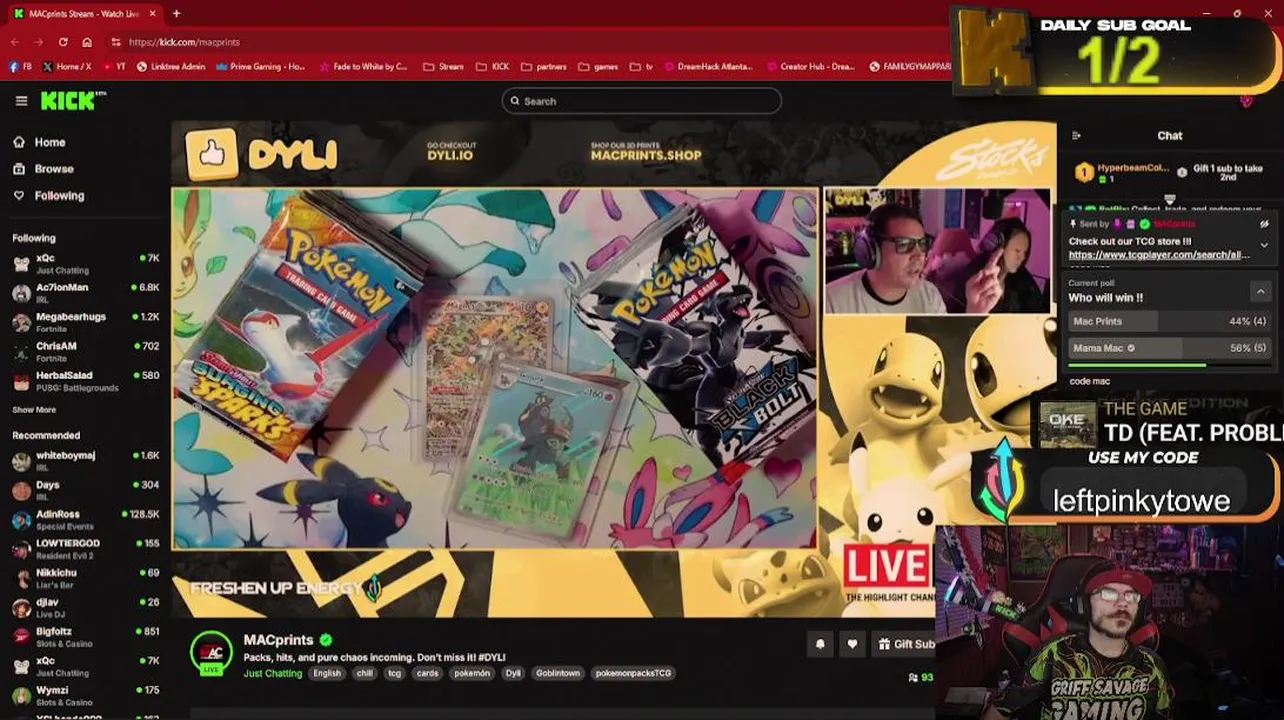This screenshot has width=1284, height=720.
Task: Go to Home in Kick sidebar
Action: pos(40,142)
